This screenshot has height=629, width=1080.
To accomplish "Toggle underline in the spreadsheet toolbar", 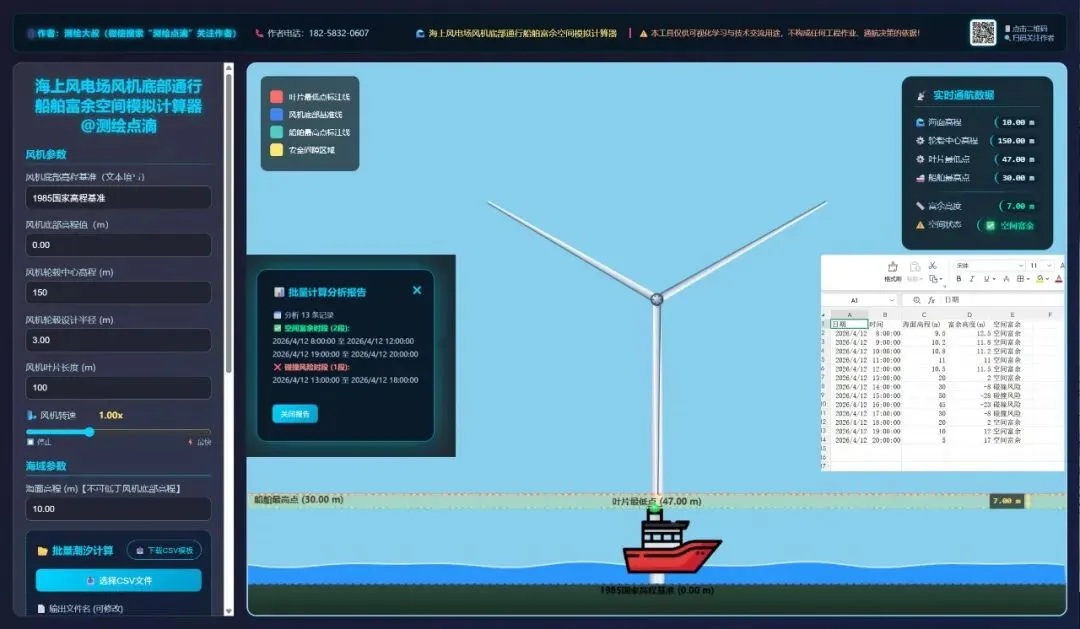I will [x=986, y=279].
